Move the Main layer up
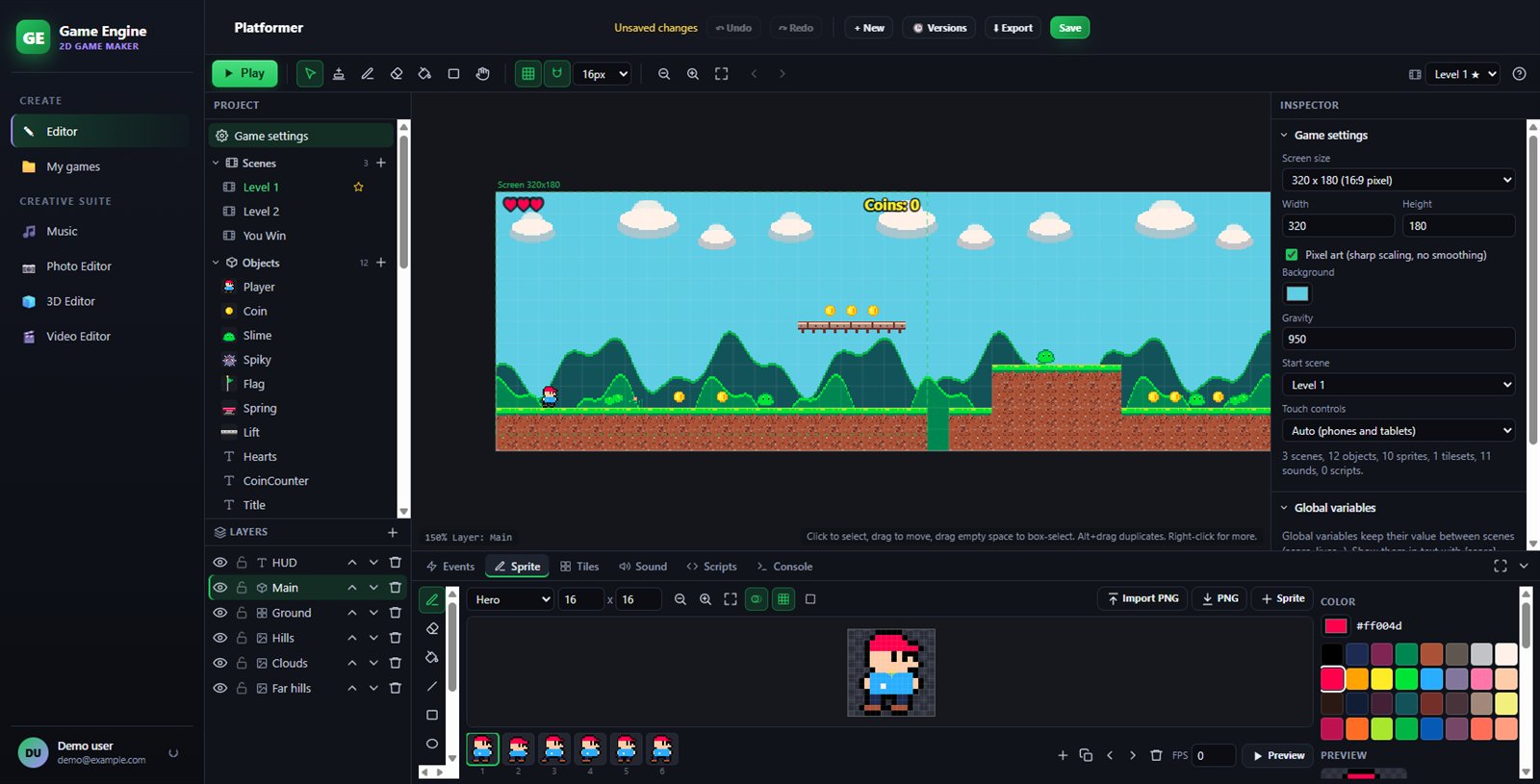The height and width of the screenshot is (784, 1540). [x=352, y=588]
